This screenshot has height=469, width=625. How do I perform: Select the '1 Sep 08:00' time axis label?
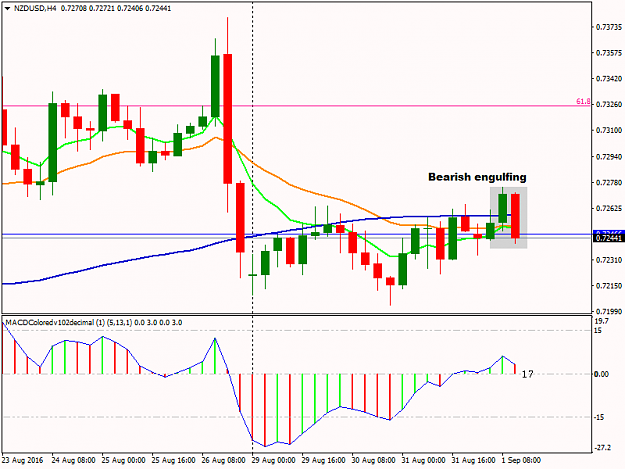pos(521,460)
